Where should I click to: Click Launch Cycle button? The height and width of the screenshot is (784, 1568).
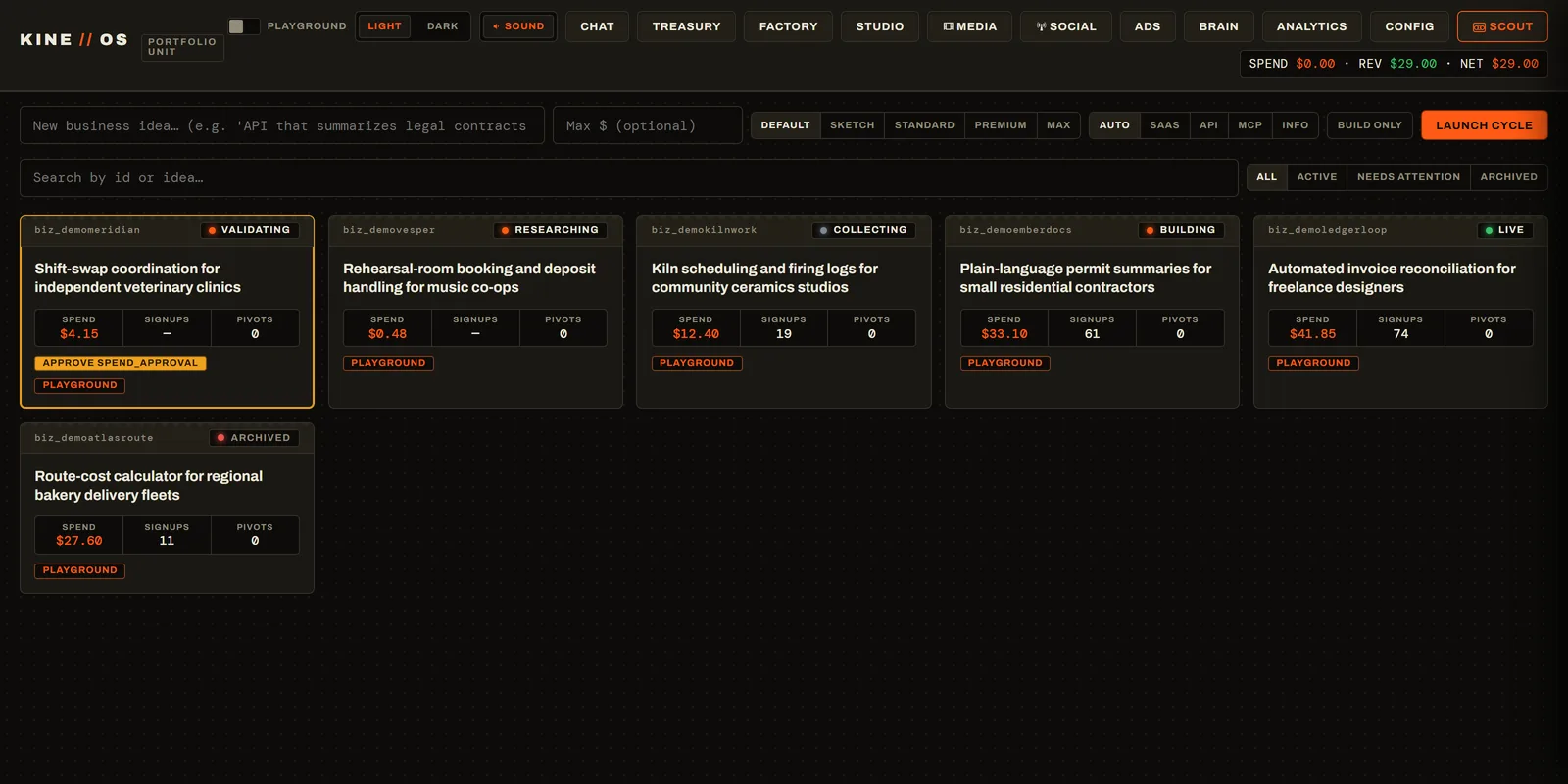[x=1484, y=125]
